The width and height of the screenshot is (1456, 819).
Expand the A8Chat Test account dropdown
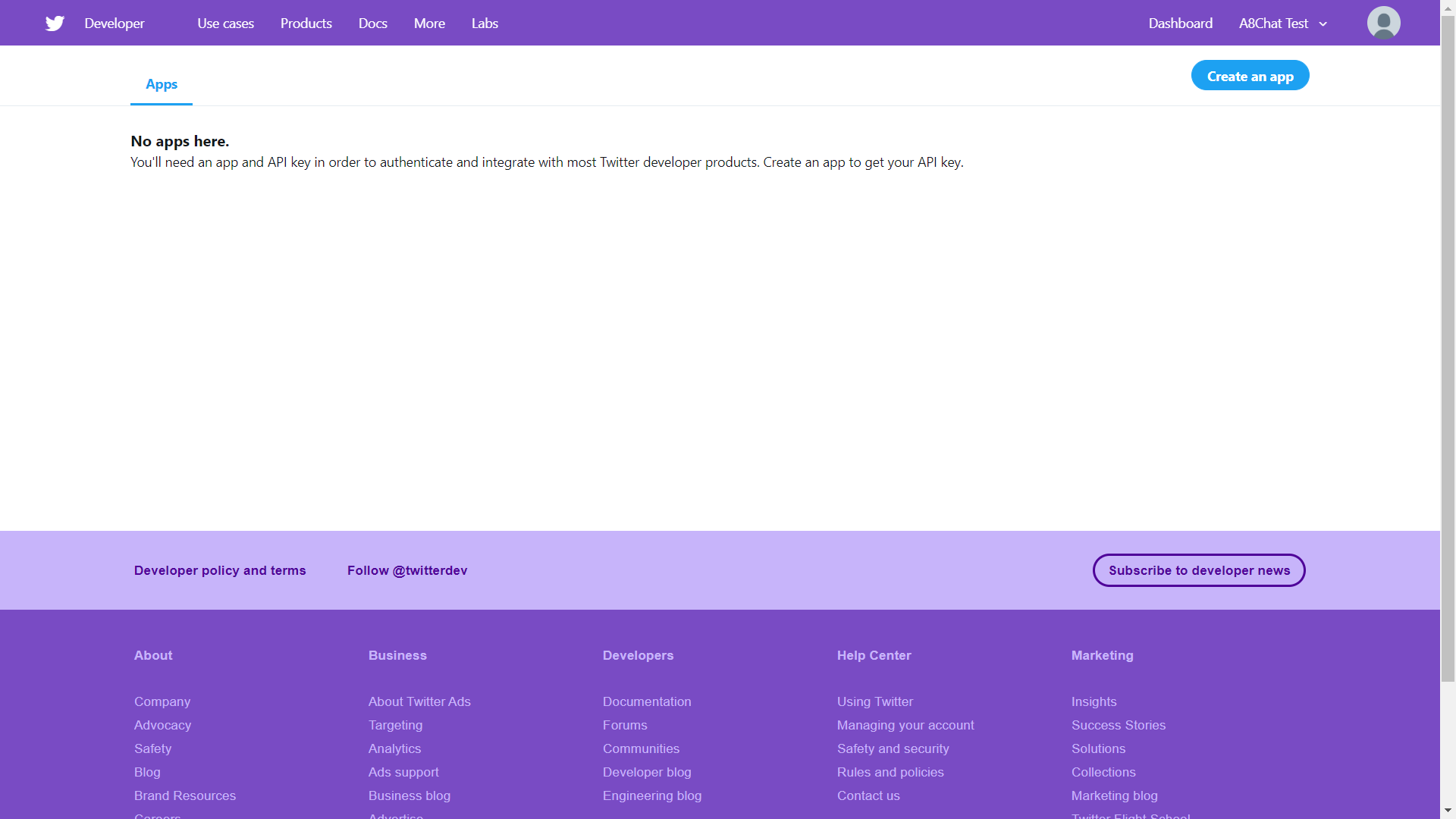pos(1283,24)
